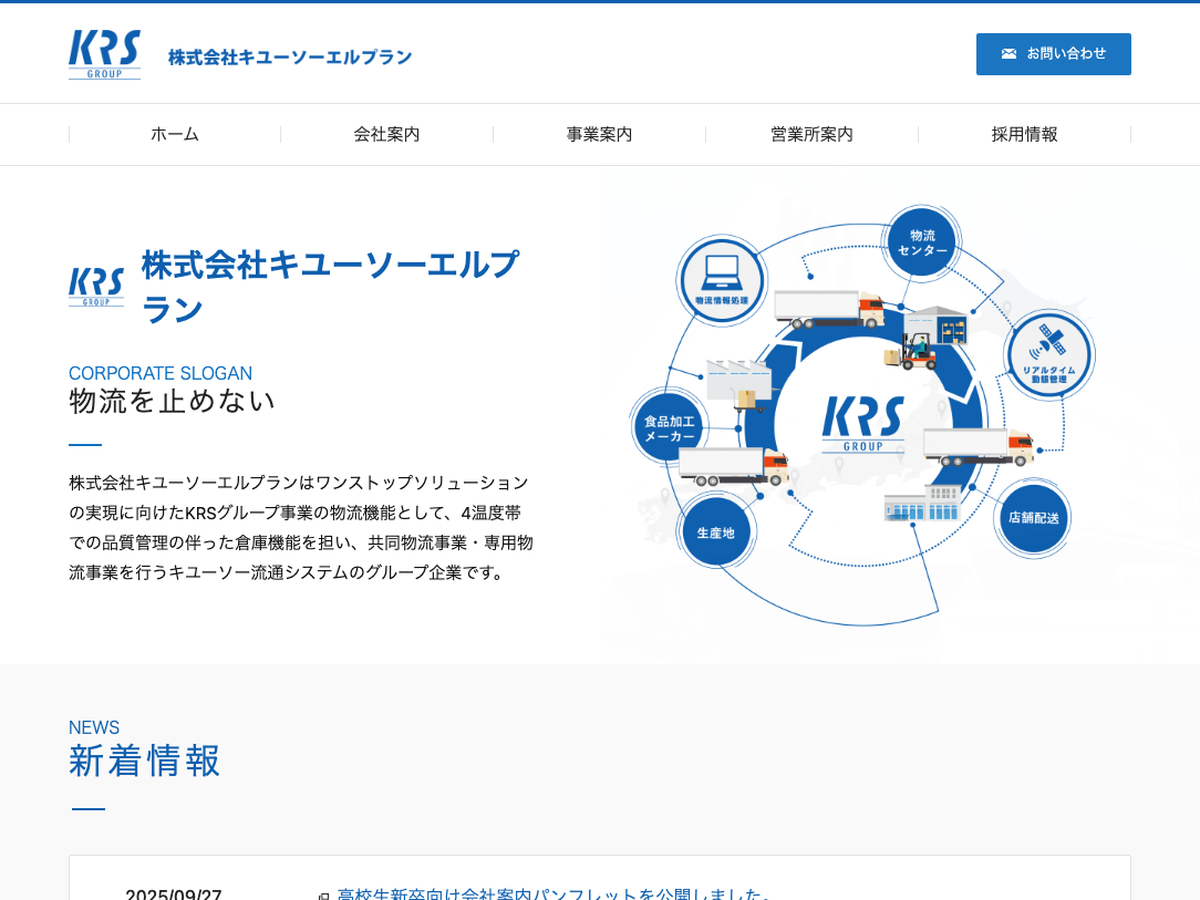Click the central KRS Group diagram logo
1200x900 pixels.
(x=863, y=423)
